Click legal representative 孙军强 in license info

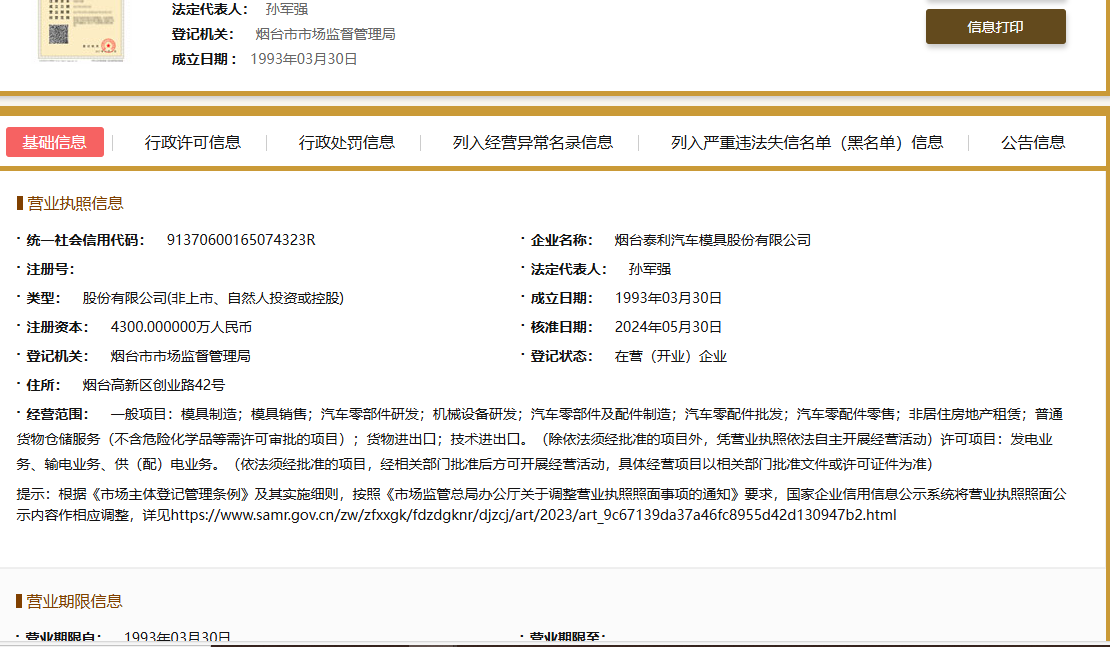[x=650, y=269]
